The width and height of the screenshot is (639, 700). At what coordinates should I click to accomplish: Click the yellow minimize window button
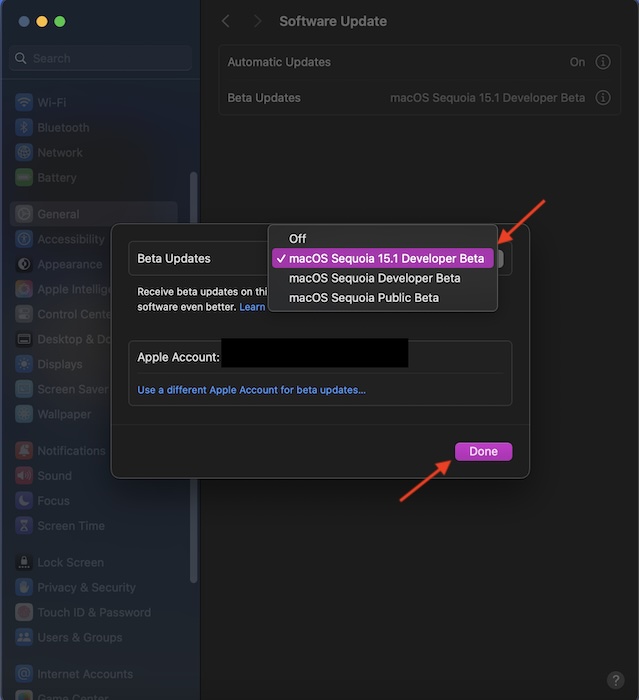pyautogui.click(x=42, y=21)
